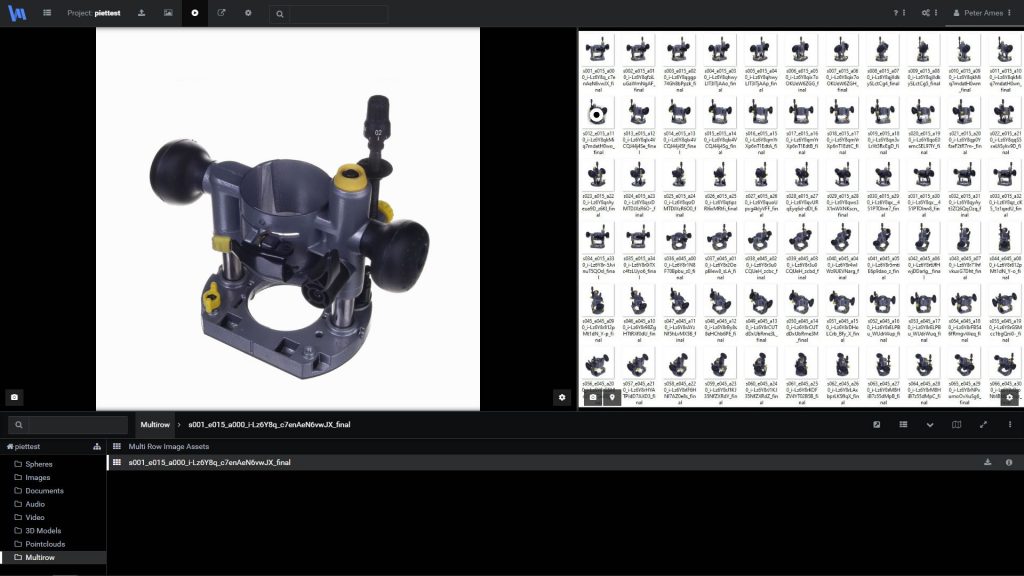Focus the asset browser search field
Viewport: 1024px width, 576px height.
pyautogui.click(x=77, y=425)
